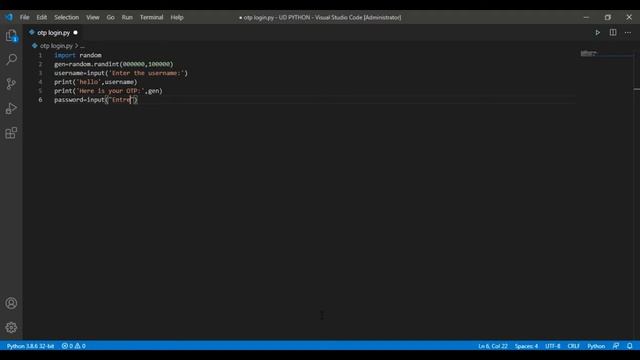Click 'Here is your OTP:' string
Image resolution: width=640 pixels, height=360 pixels.
coord(110,91)
